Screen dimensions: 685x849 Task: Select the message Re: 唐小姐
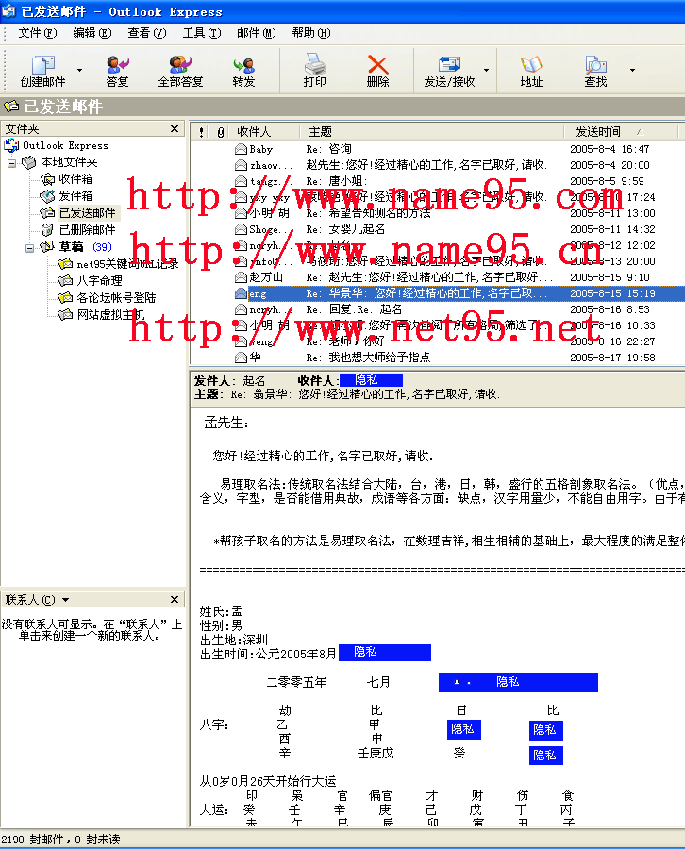coord(438,181)
